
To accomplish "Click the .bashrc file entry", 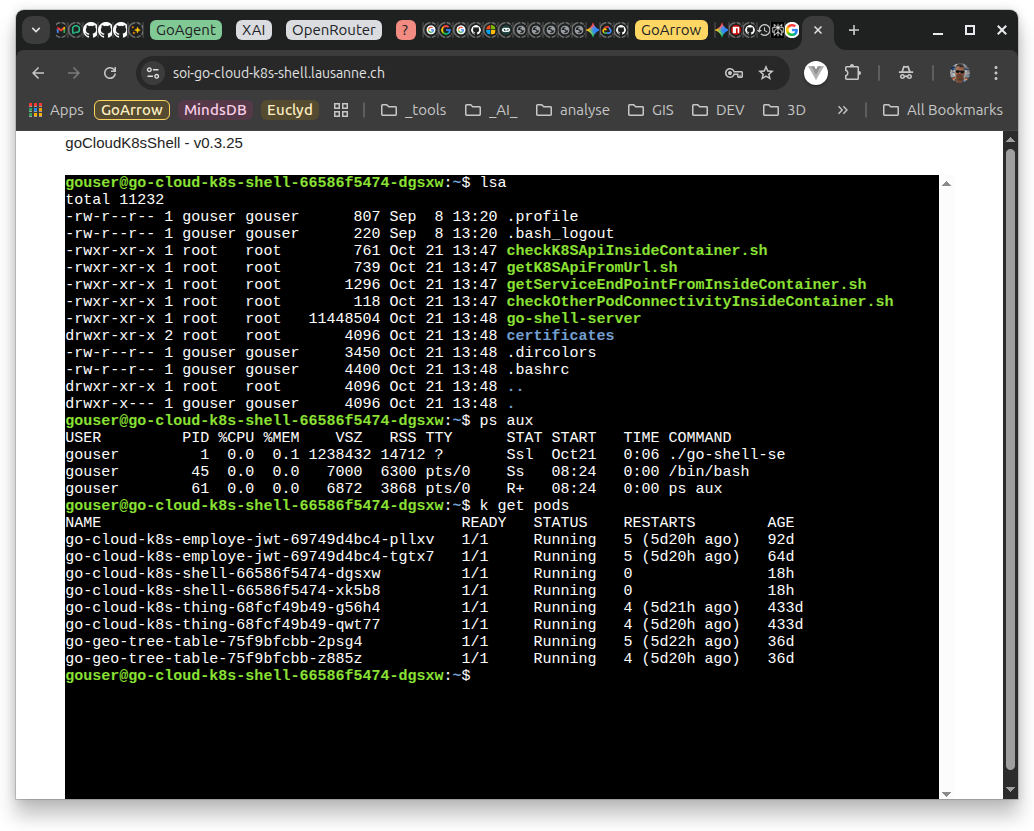I will pos(537,370).
